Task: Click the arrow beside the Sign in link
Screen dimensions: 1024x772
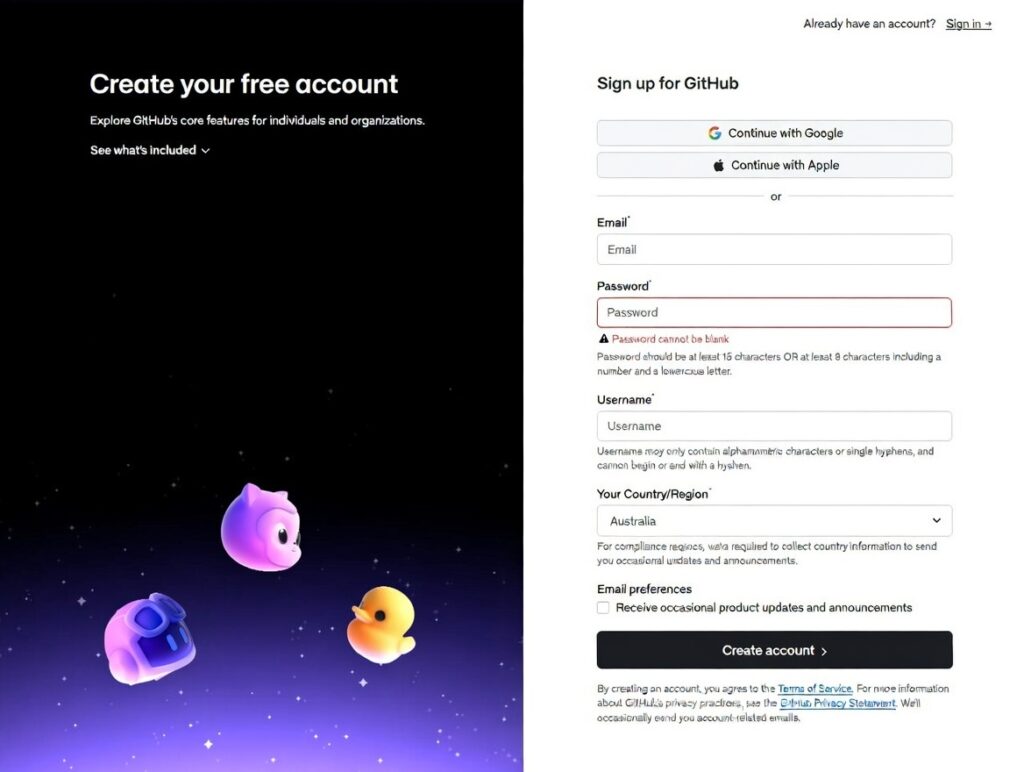Action: click(988, 23)
